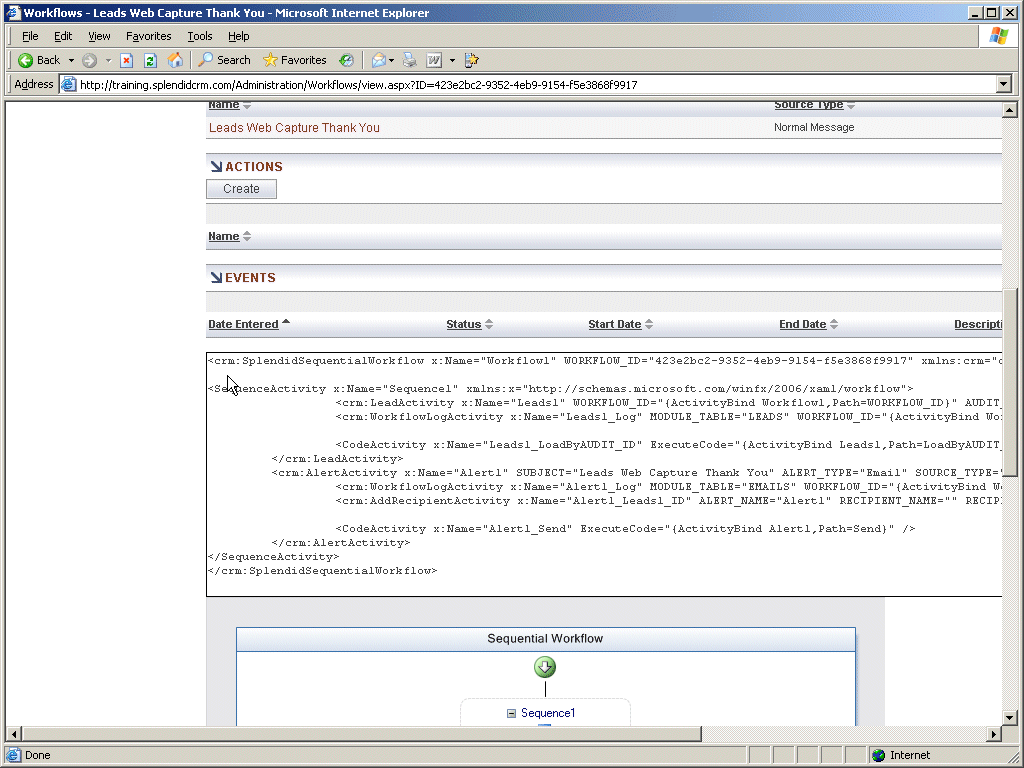The image size is (1024, 768).
Task: Sort events by Status column
Action: click(463, 324)
